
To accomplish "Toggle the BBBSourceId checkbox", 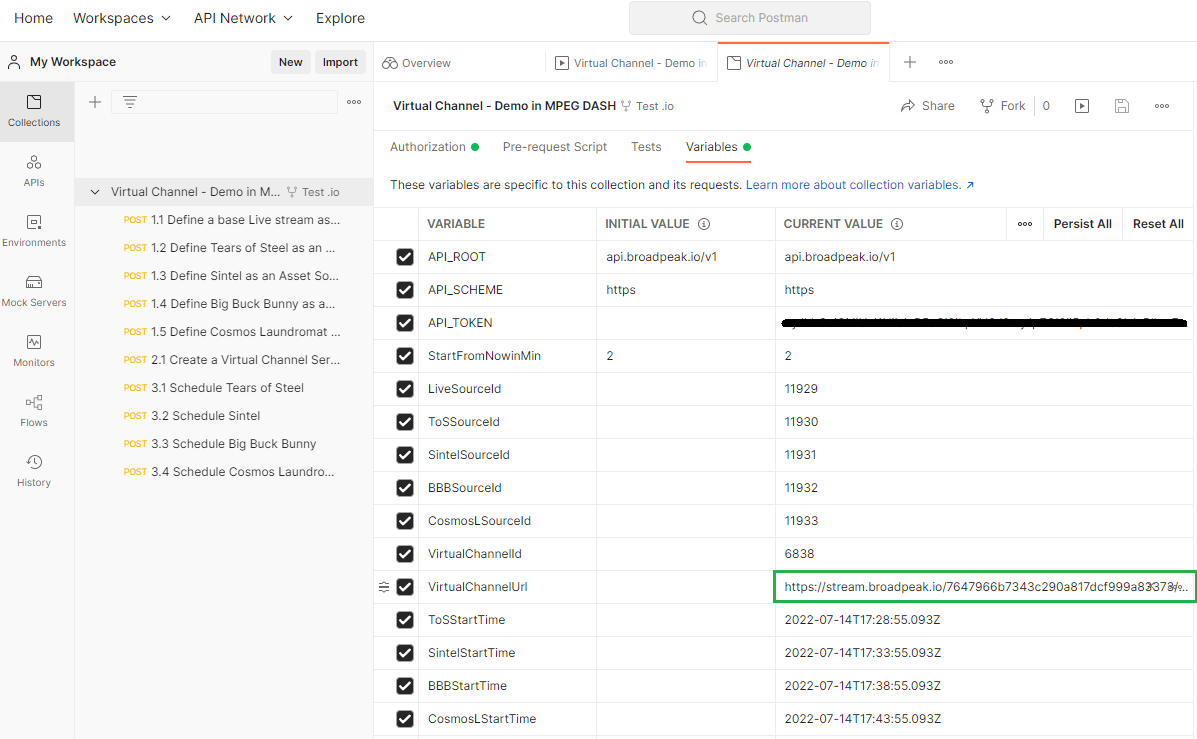I will click(x=405, y=488).
